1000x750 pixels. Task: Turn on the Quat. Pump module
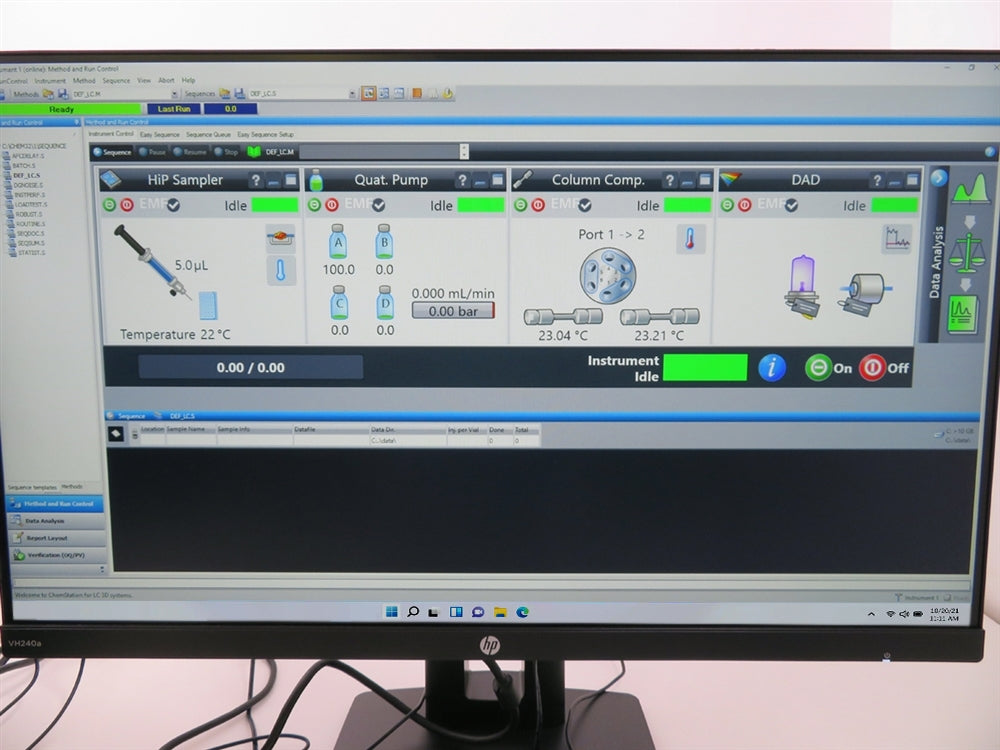(314, 205)
